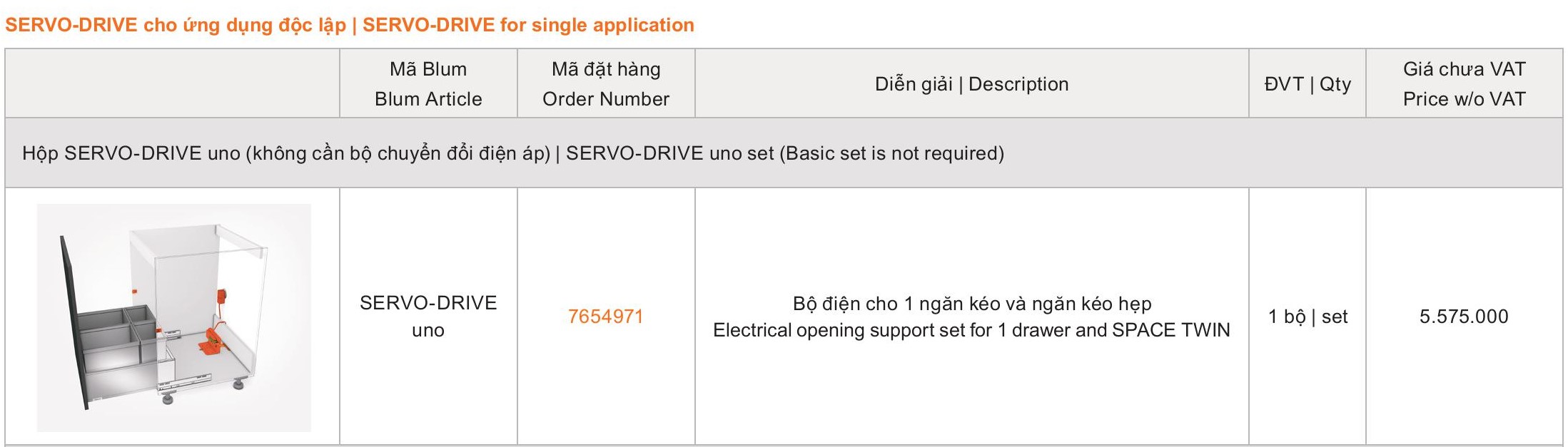Click the Electrical opening support set description
1568x447 pixels.
click(x=971, y=330)
